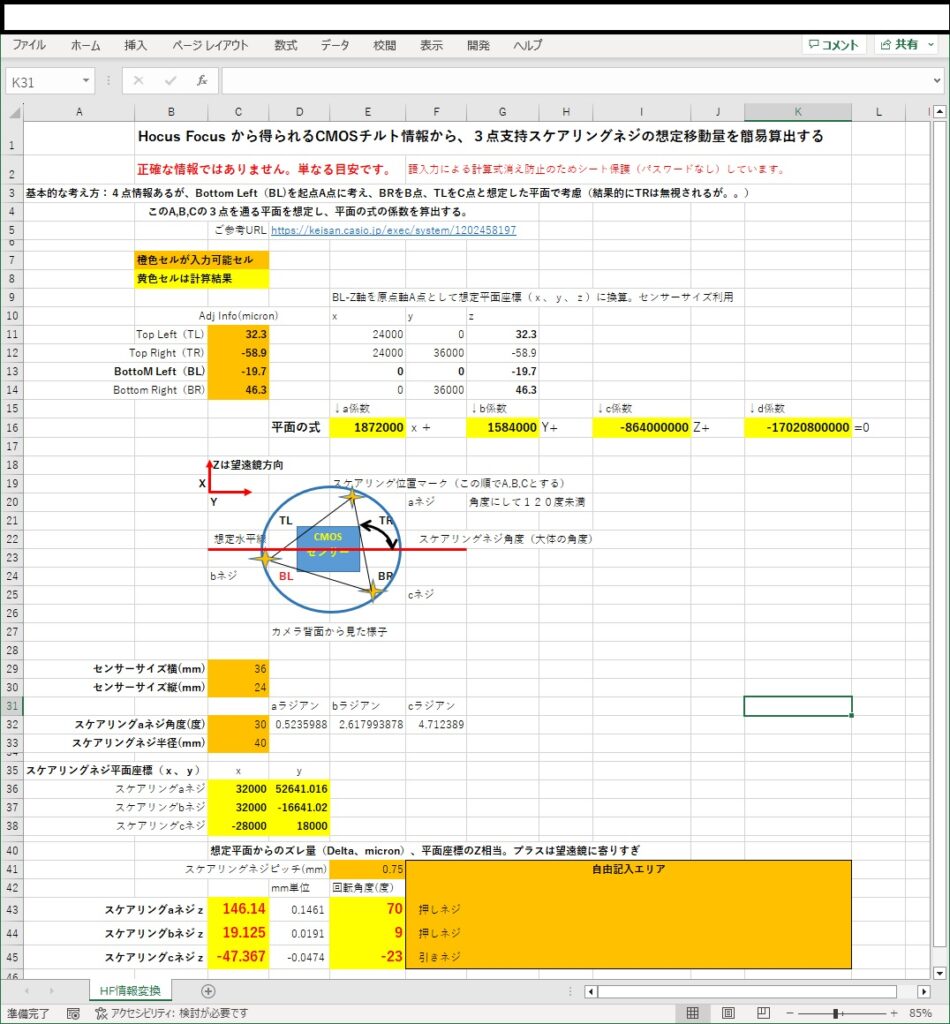Select sensor height input cell 24

pyautogui.click(x=238, y=687)
